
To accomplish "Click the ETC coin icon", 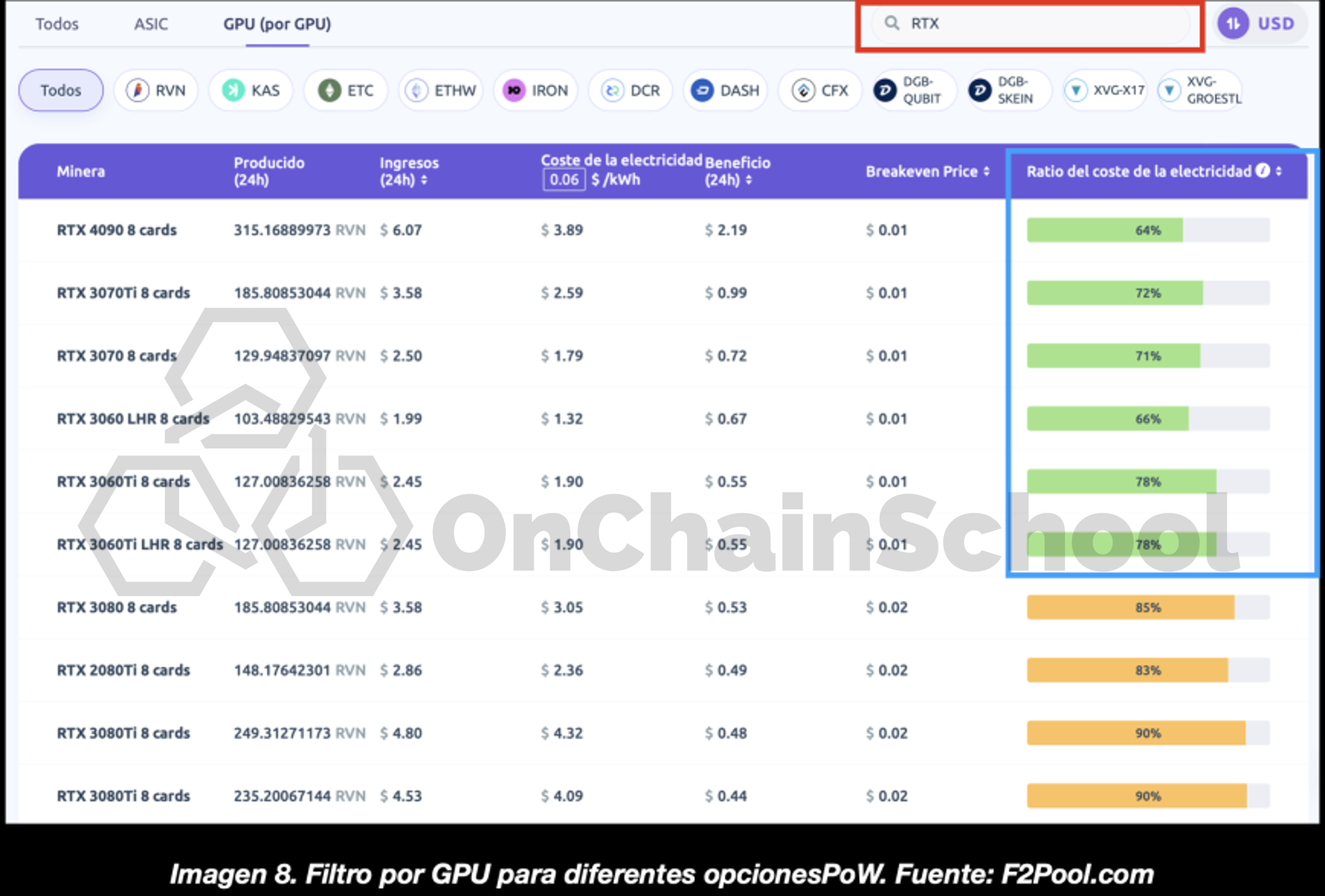I will (329, 90).
